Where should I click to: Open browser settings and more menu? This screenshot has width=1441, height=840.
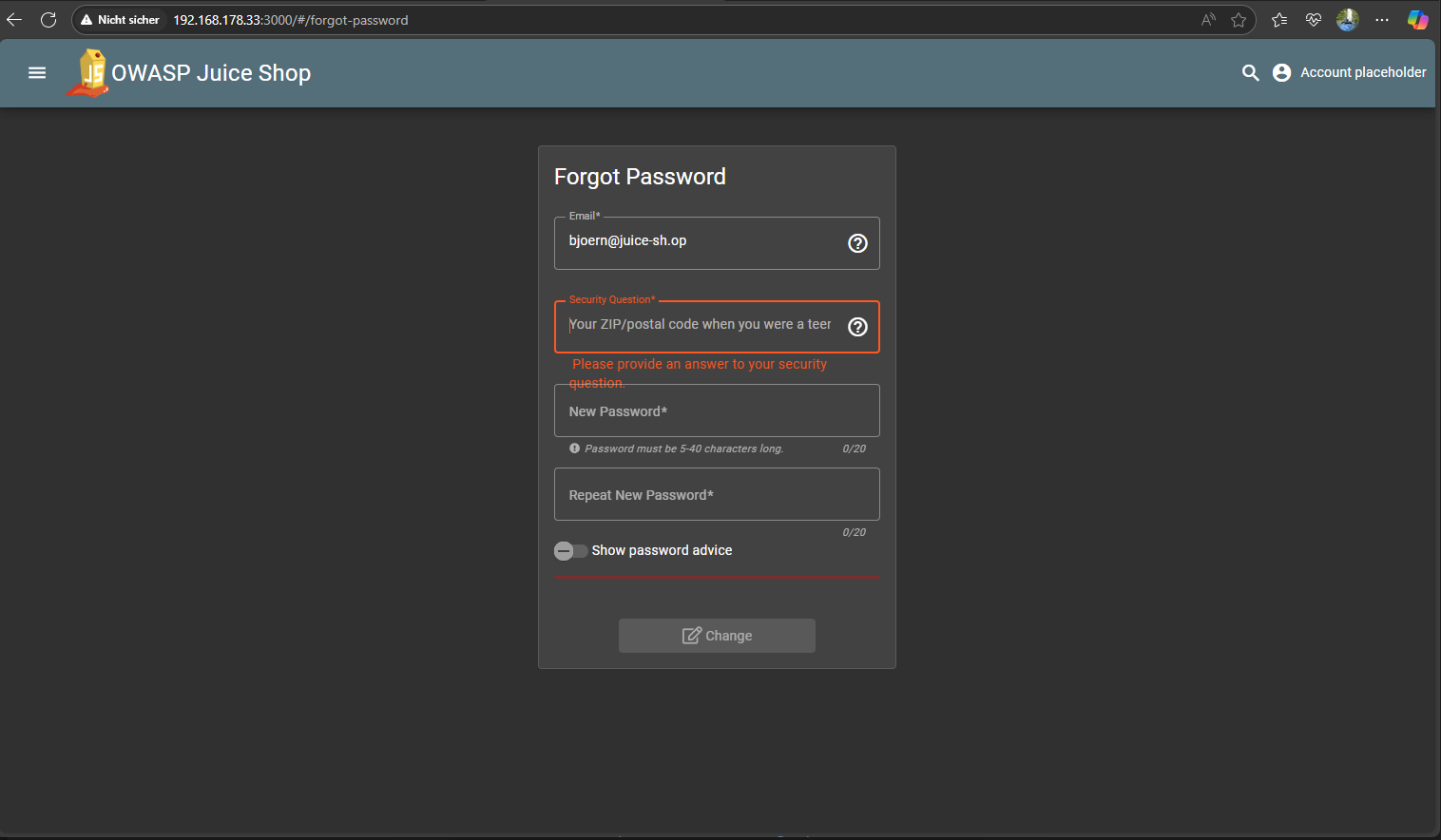(1382, 20)
